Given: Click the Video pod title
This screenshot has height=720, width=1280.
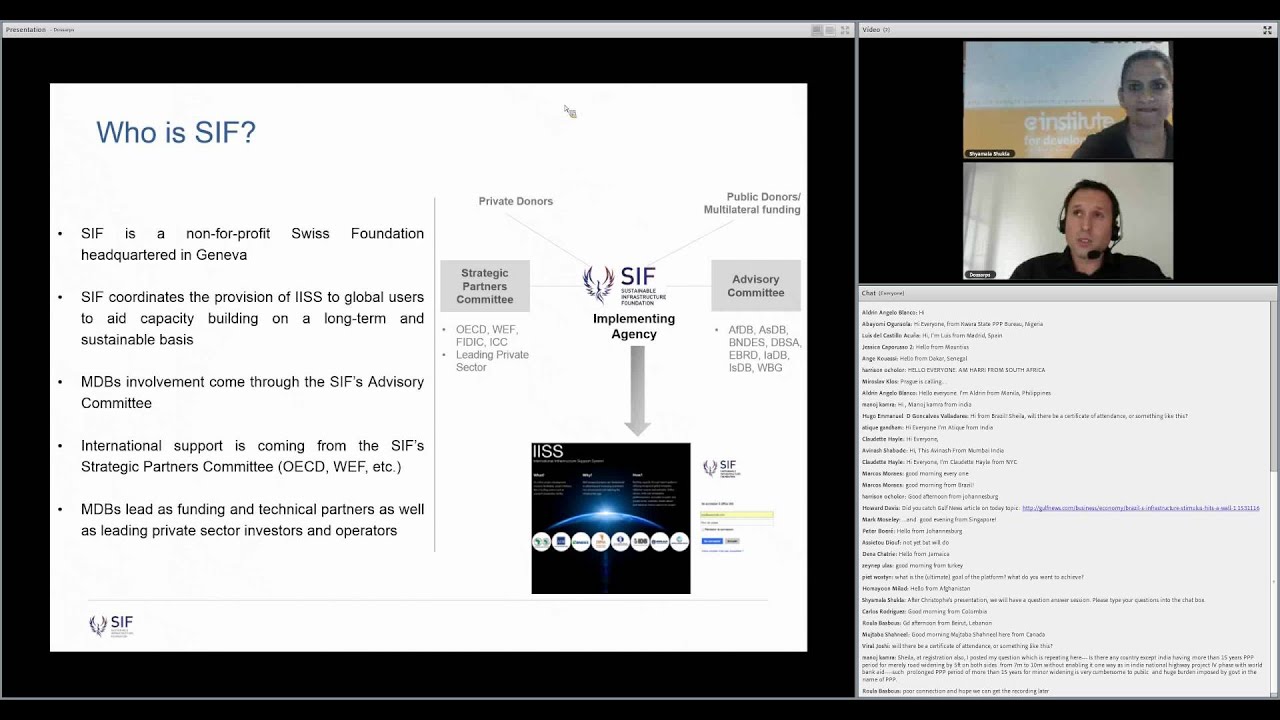Looking at the screenshot, I should click(871, 30).
